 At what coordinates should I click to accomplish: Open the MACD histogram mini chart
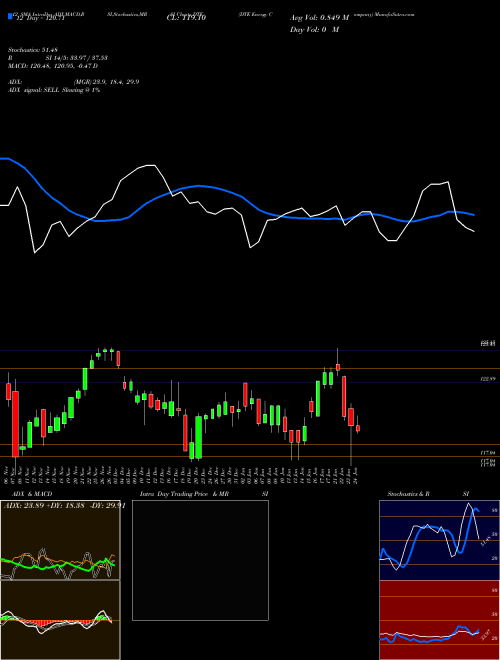click(x=60, y=620)
